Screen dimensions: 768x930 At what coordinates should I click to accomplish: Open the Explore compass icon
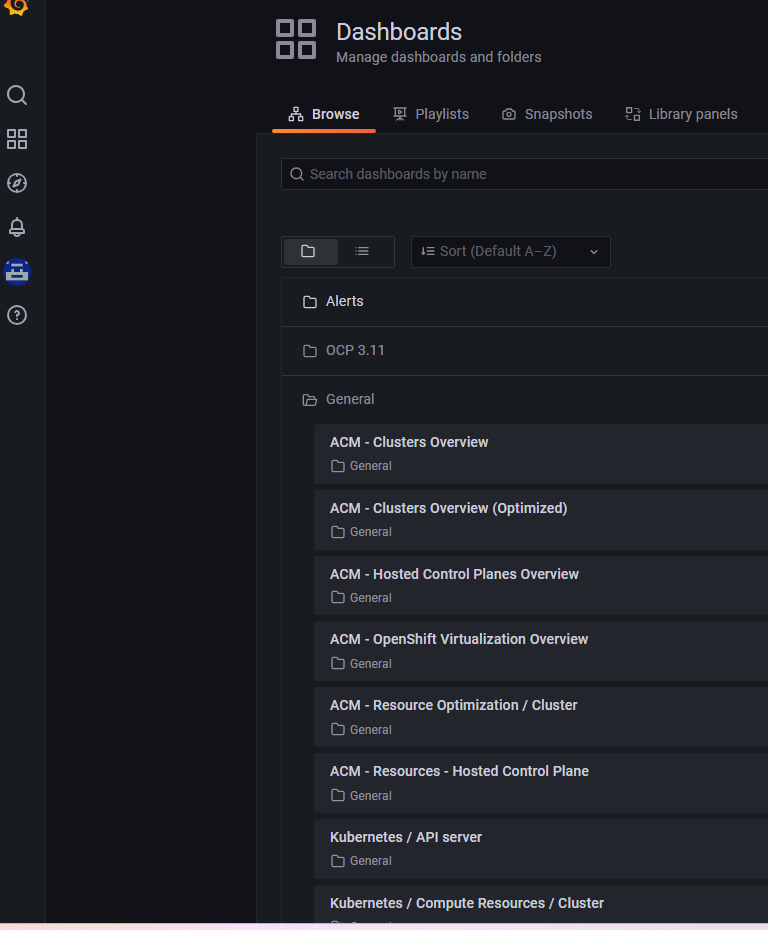pyautogui.click(x=17, y=183)
